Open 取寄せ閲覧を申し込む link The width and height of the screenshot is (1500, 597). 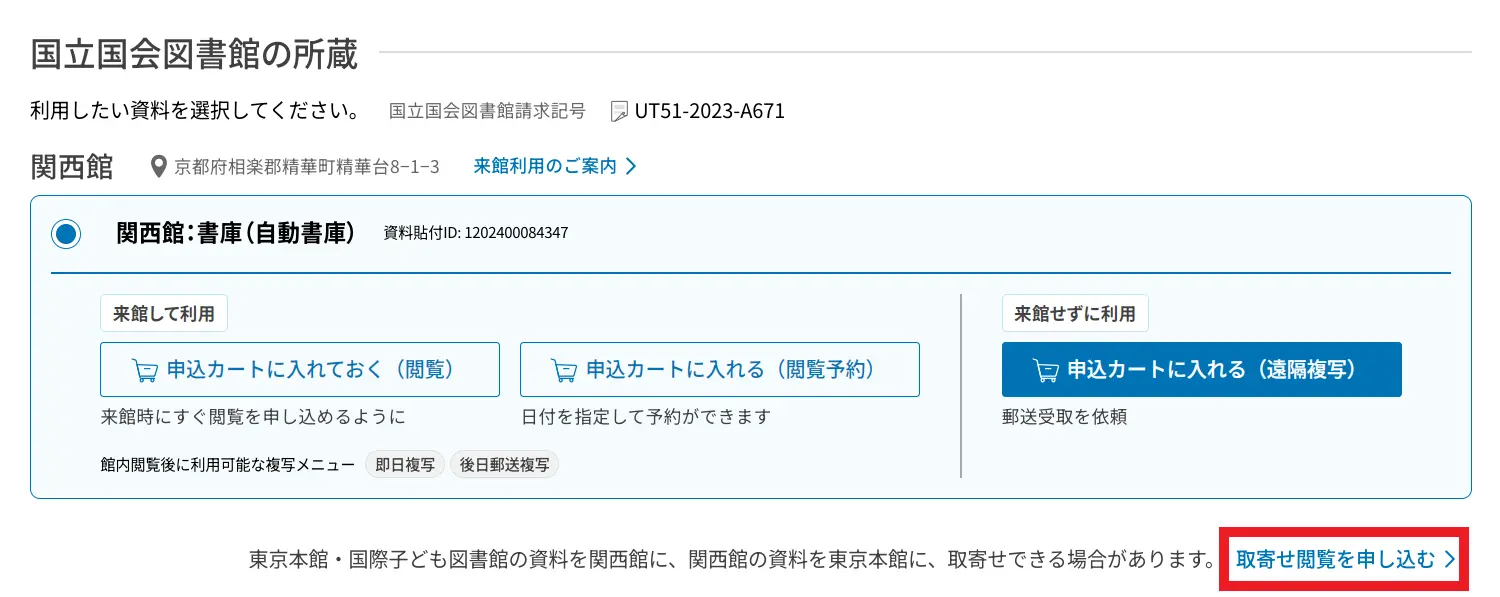point(1345,559)
